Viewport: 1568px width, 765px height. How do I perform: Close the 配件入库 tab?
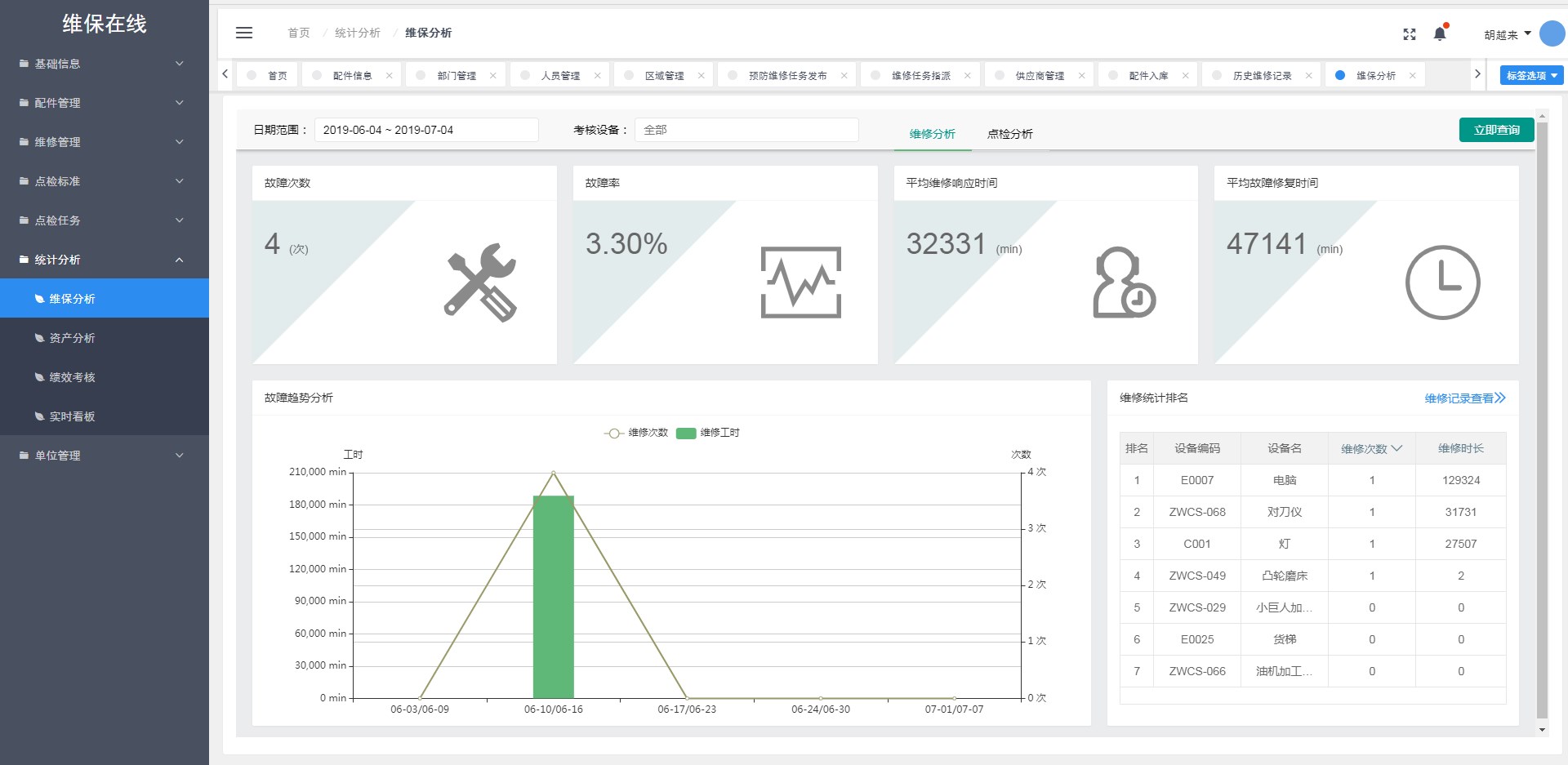[1186, 75]
